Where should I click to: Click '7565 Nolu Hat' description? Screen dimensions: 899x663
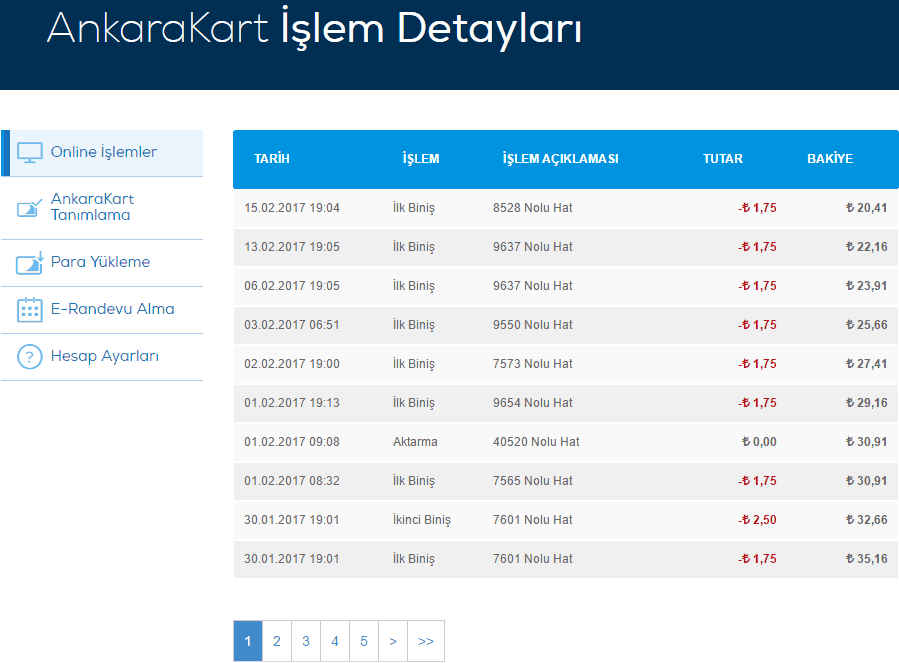533,481
